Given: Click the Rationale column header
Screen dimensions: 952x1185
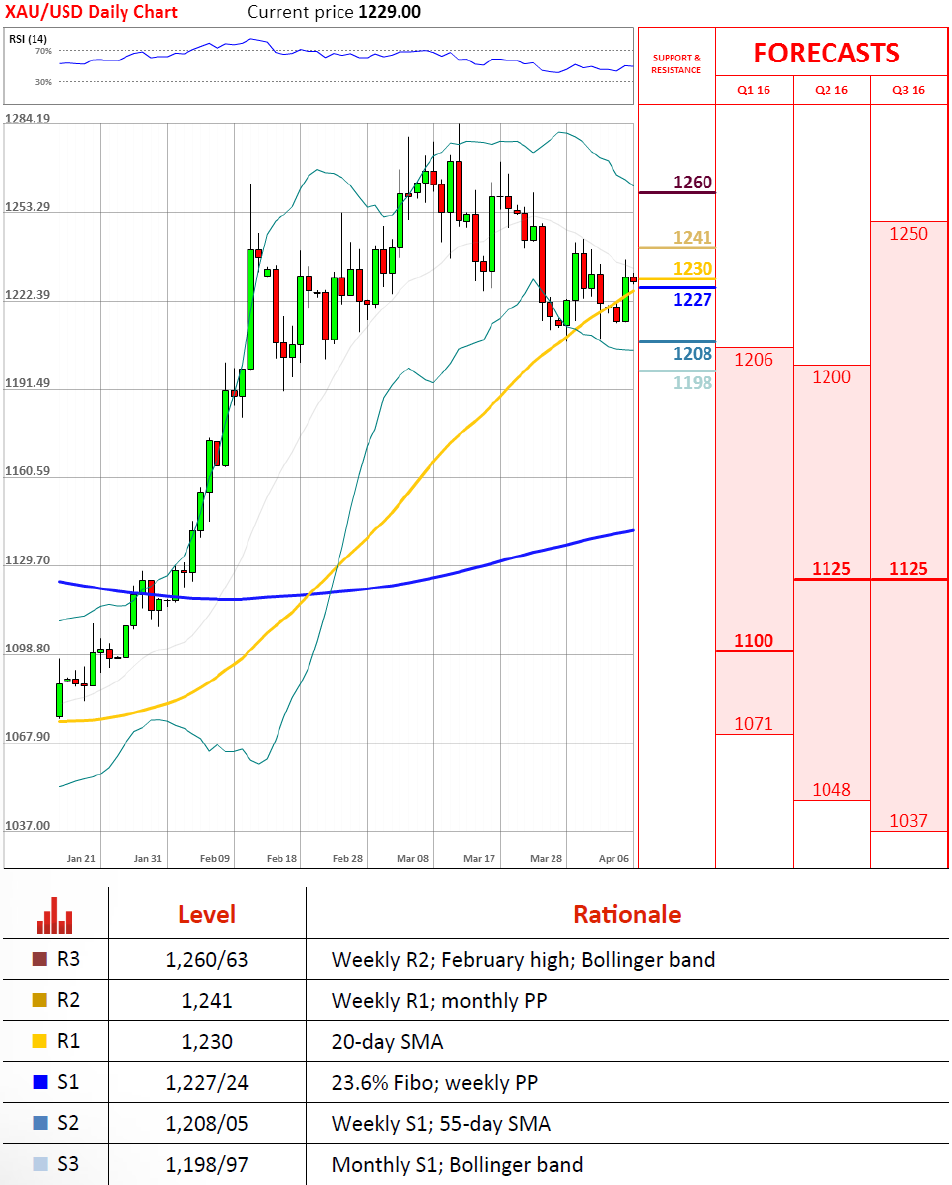Looking at the screenshot, I should [x=626, y=914].
